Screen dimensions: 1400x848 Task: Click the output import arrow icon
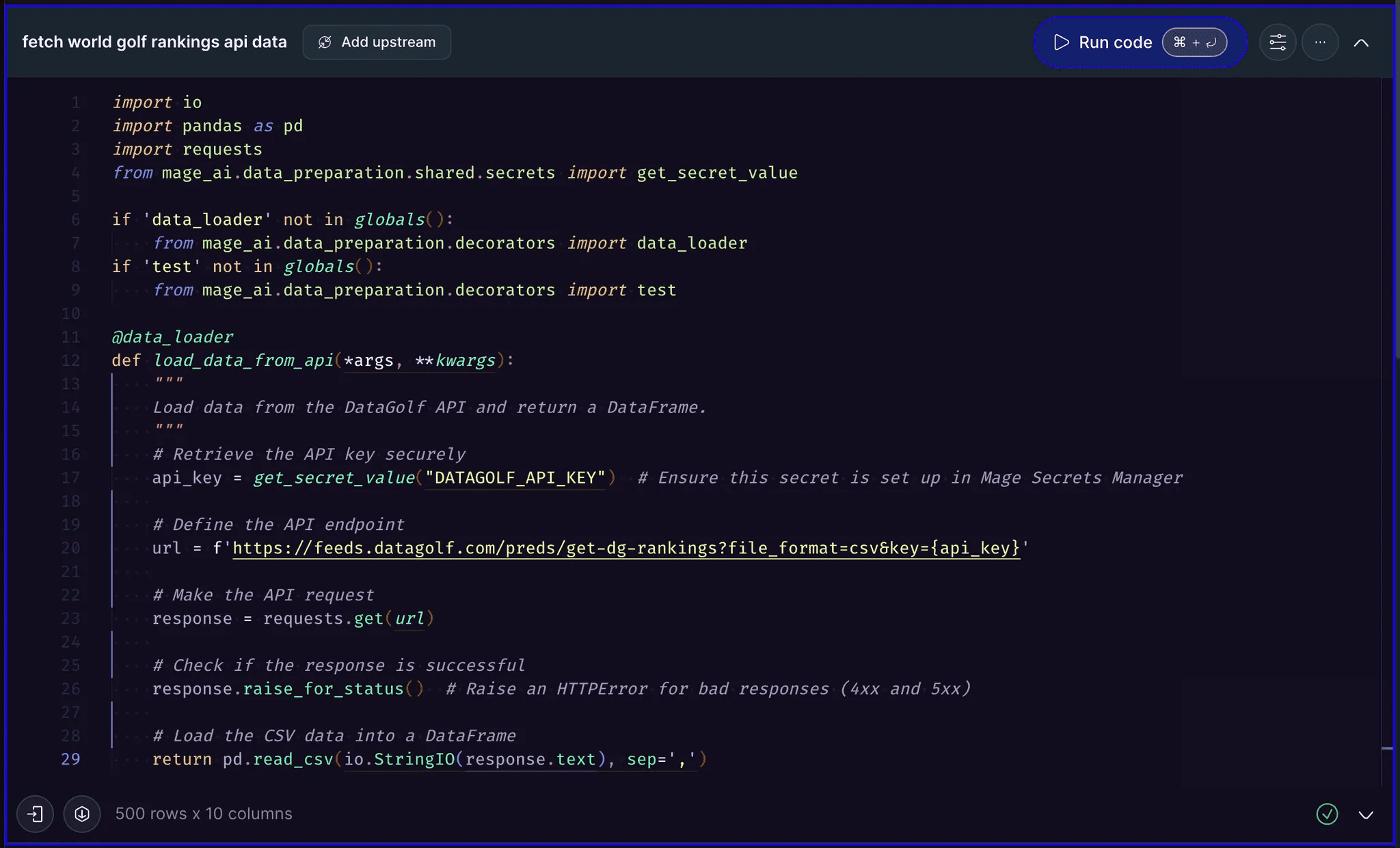pyautogui.click(x=35, y=814)
